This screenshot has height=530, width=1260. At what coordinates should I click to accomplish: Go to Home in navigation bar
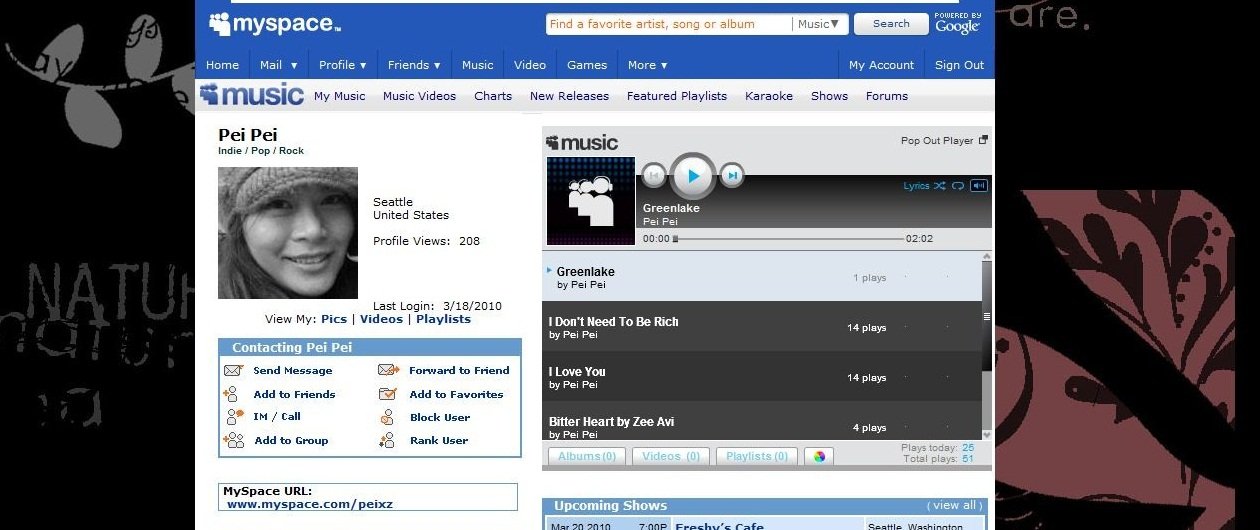point(222,65)
